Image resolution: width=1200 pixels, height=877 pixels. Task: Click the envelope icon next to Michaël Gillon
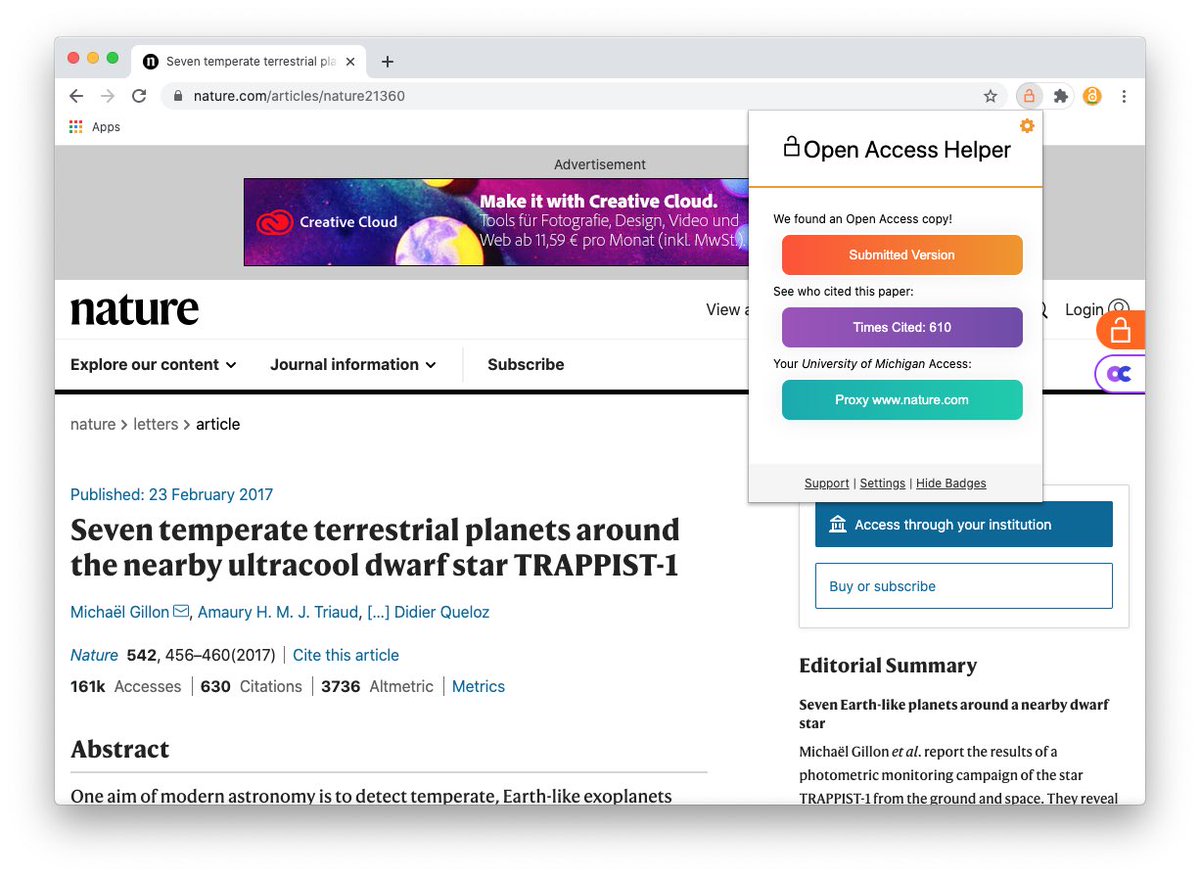tap(181, 612)
